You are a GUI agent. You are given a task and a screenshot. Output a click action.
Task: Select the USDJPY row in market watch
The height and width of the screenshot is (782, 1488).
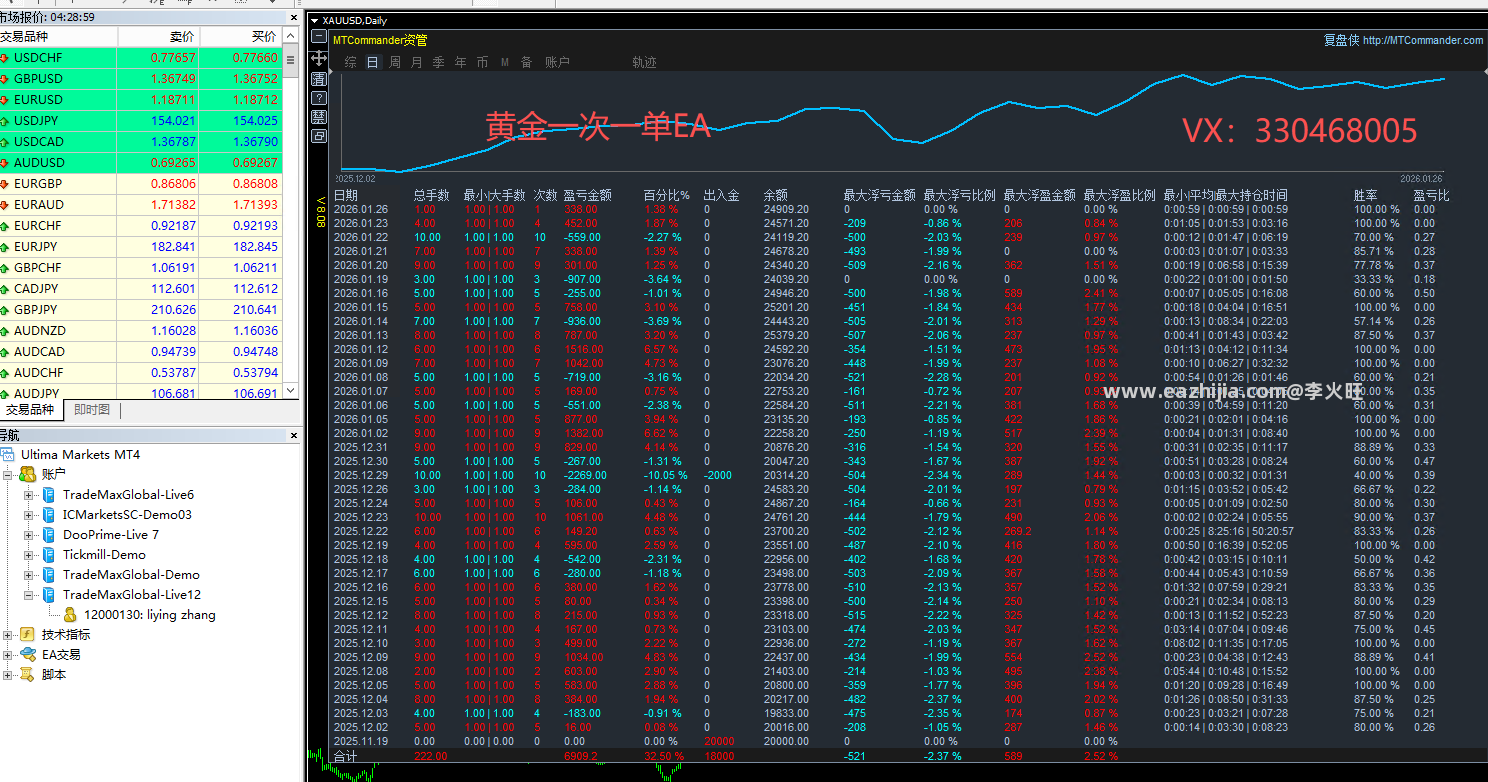(141, 121)
